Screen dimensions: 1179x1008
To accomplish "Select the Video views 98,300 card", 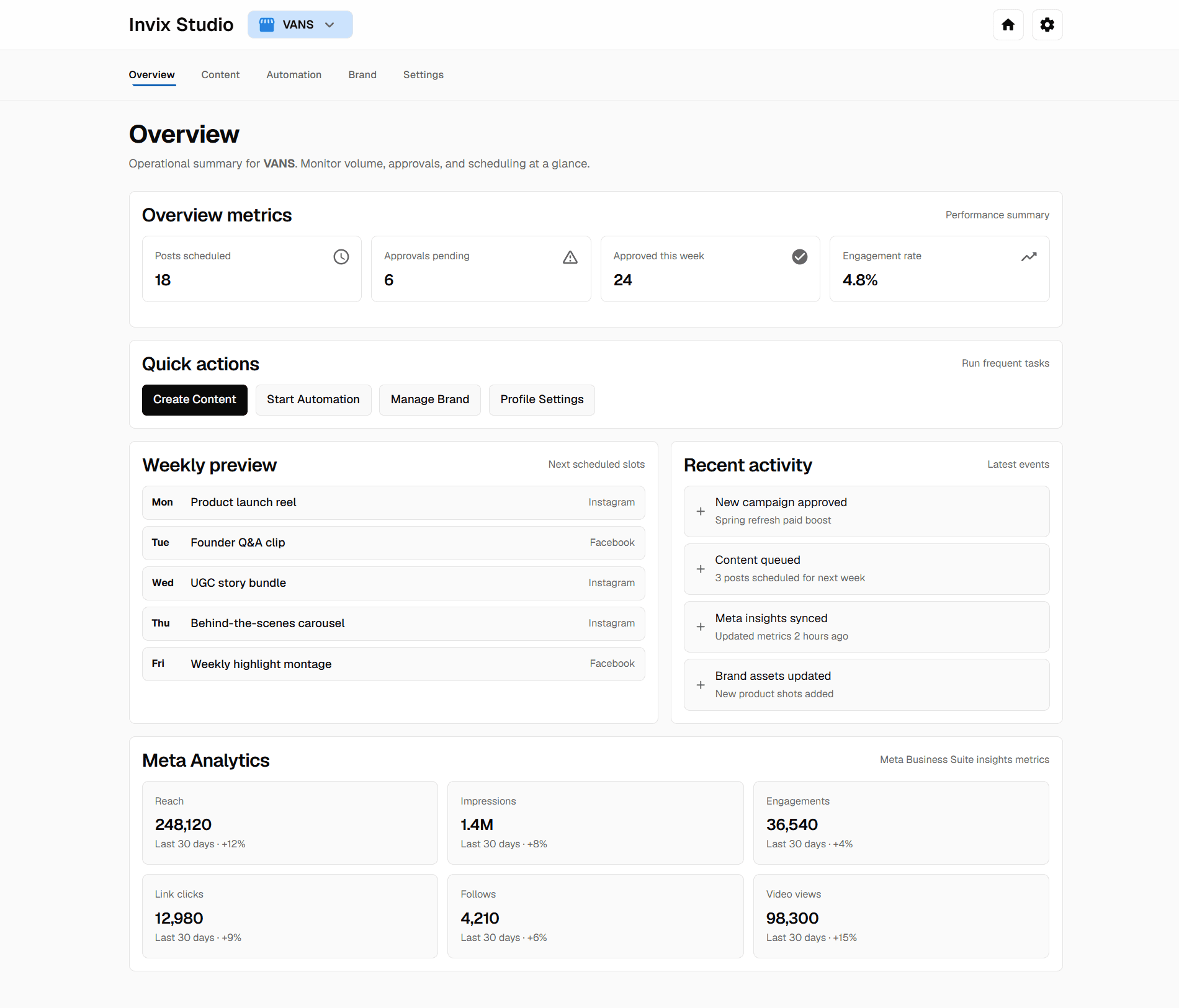I will [901, 916].
